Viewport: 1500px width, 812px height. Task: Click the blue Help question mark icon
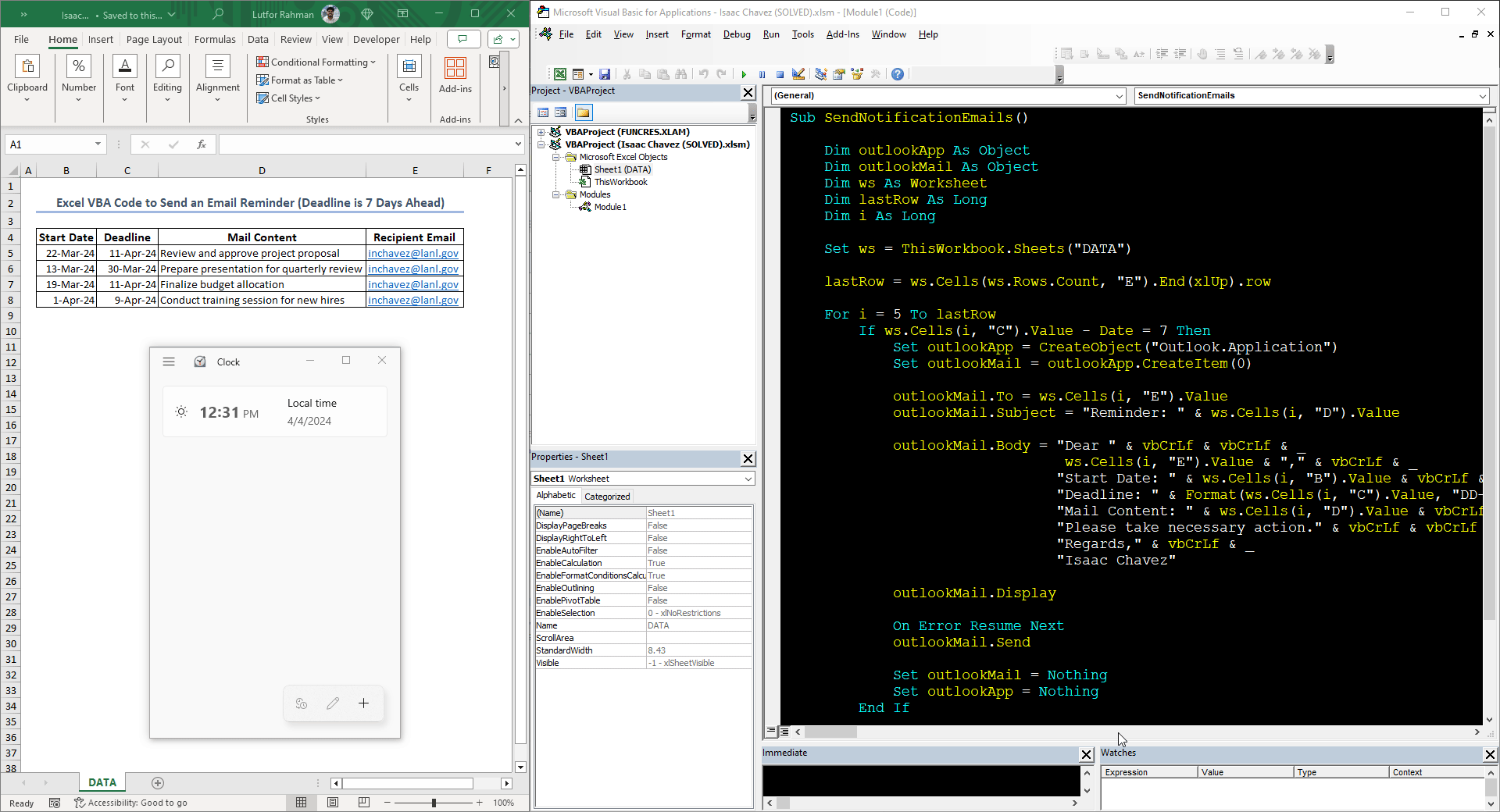[898, 74]
